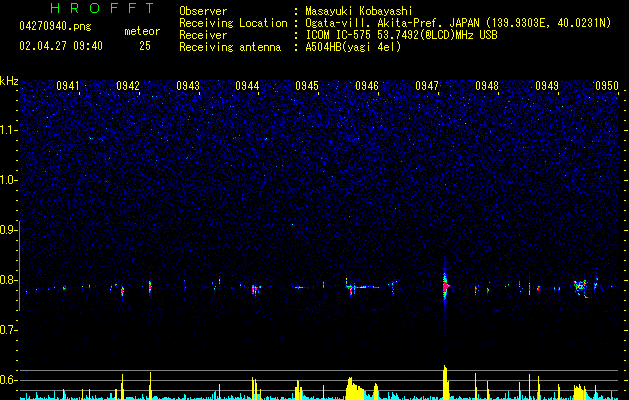Click the 0941 time marker
The image size is (629, 400).
[x=68, y=86]
